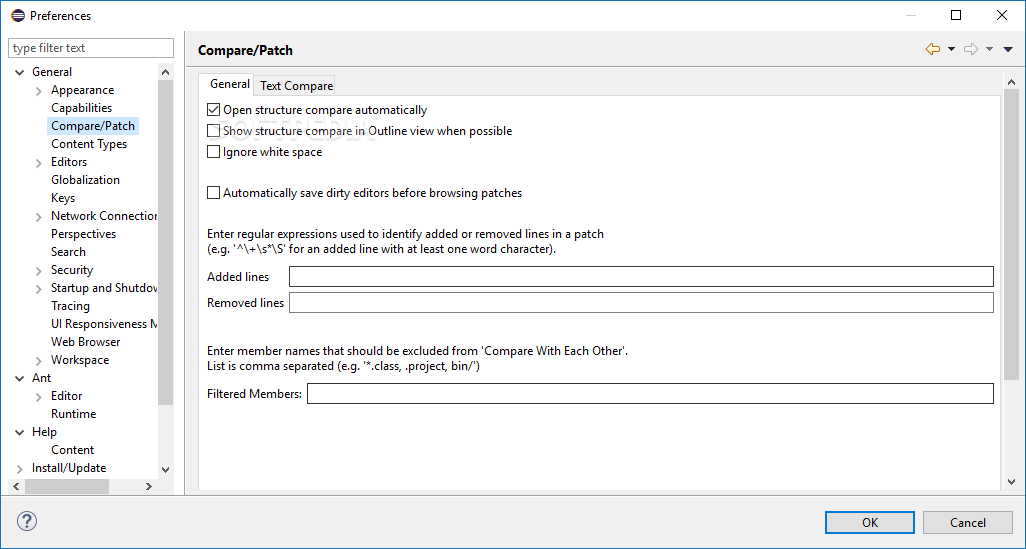
Task: Select the Ant category
Action: [41, 378]
